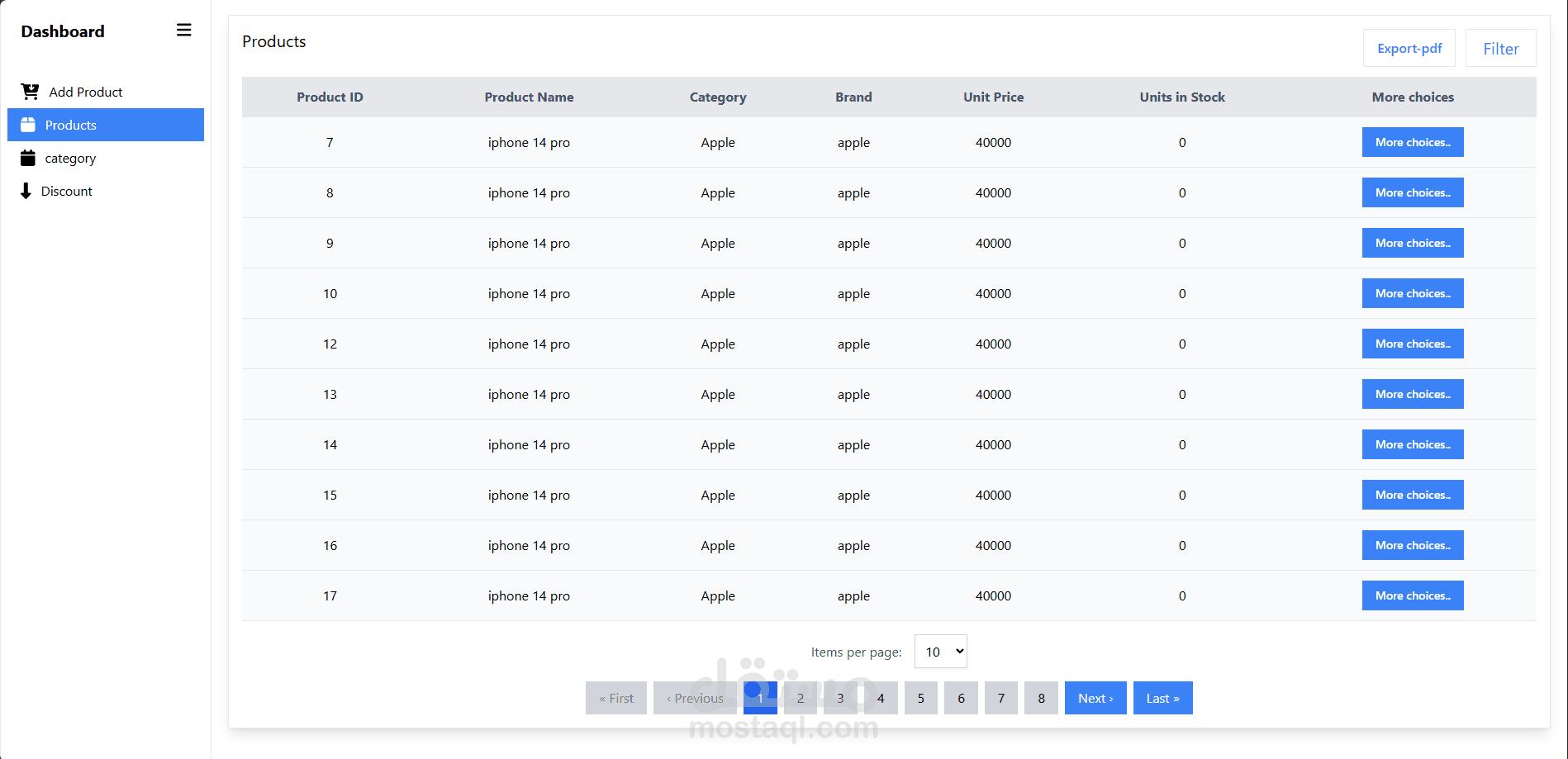Screen dimensions: 1568x759
Task: Open the Items per page dropdown
Action: [941, 652]
